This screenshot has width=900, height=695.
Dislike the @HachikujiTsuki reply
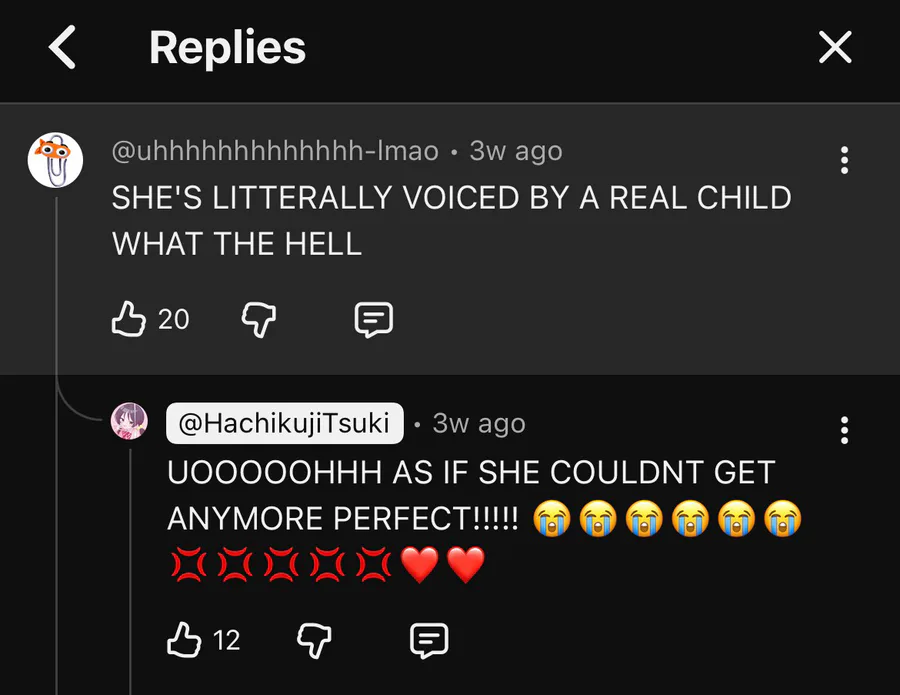pos(314,640)
